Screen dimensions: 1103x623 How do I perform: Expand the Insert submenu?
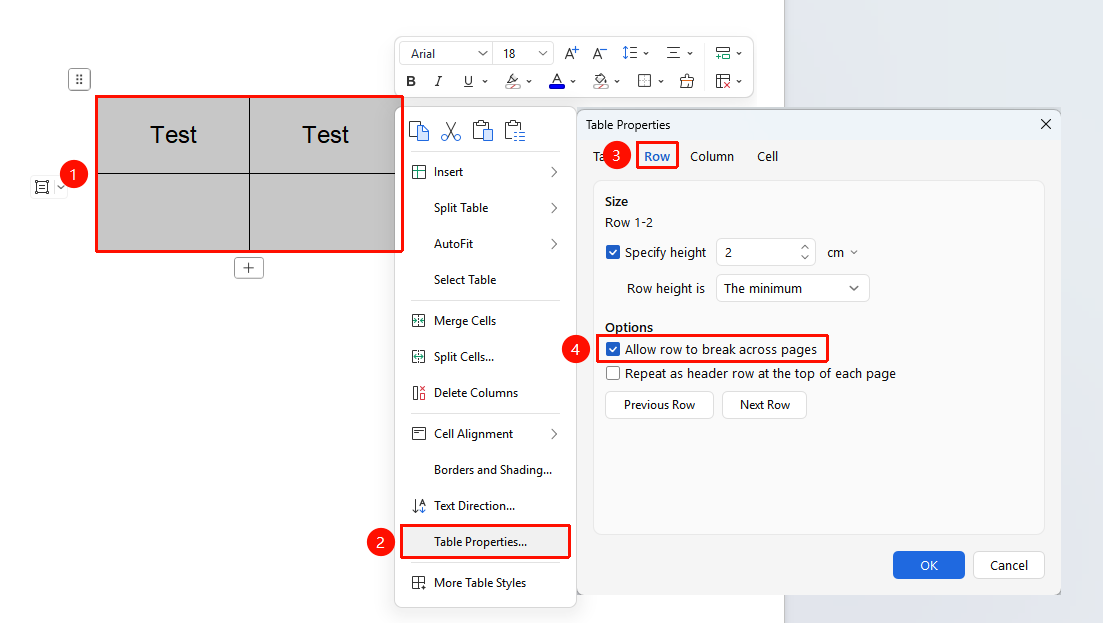point(485,172)
